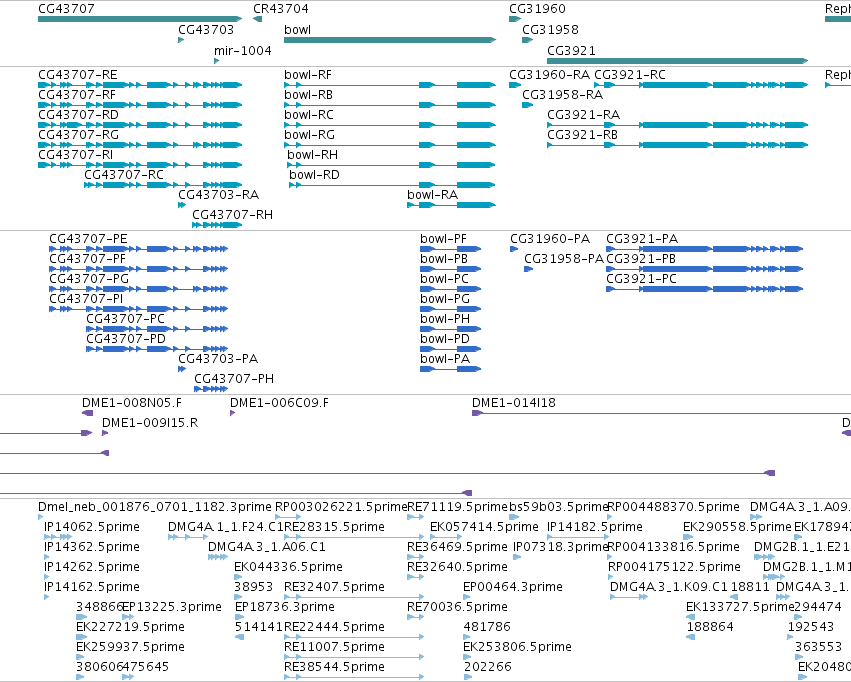This screenshot has width=851, height=682.
Task: Click clone DME1-008N05.F label
Action: [x=132, y=403]
